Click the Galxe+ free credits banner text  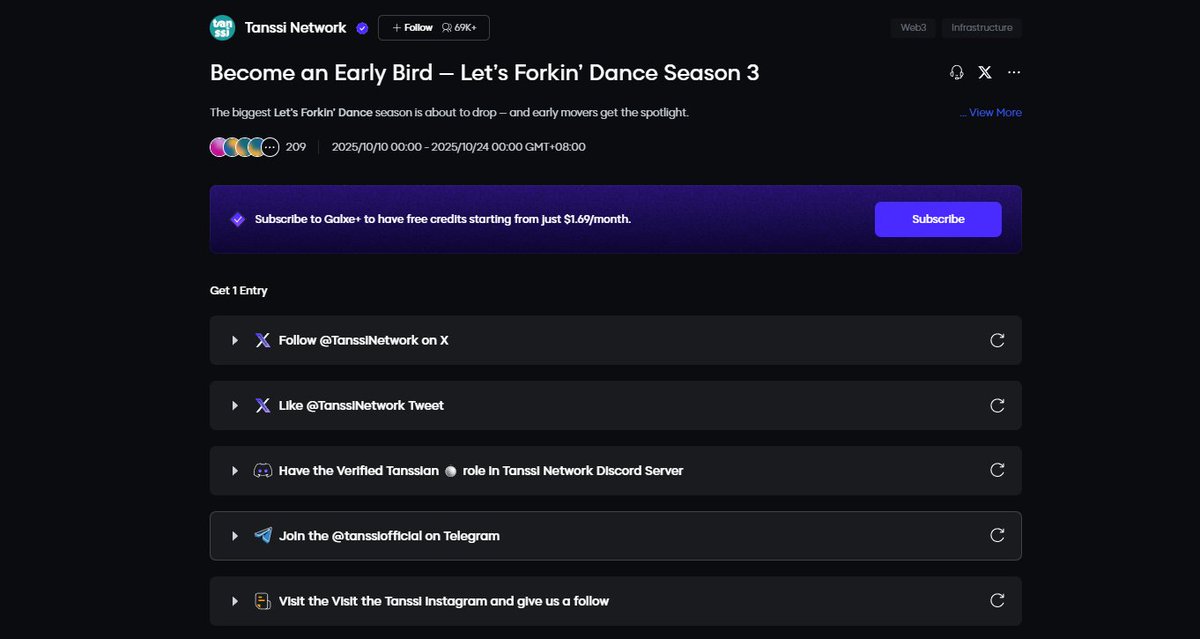pyautogui.click(x=443, y=219)
